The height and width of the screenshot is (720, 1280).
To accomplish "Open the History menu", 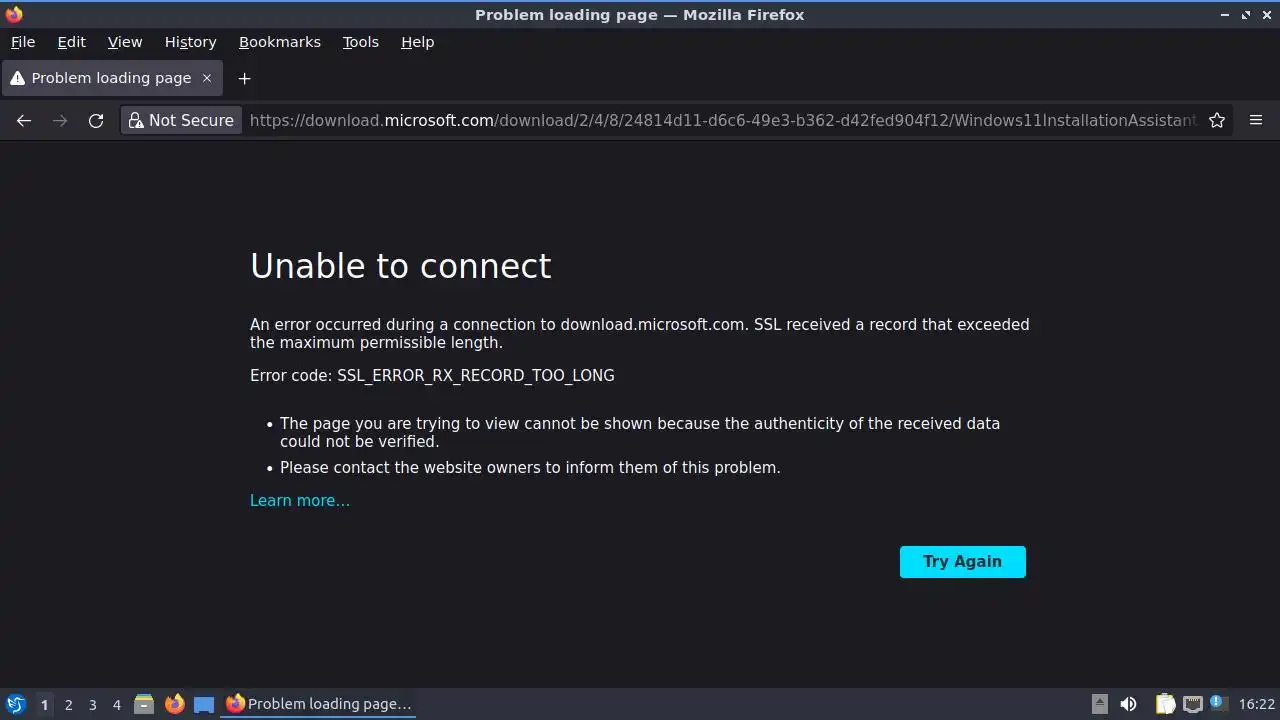I will [x=190, y=42].
